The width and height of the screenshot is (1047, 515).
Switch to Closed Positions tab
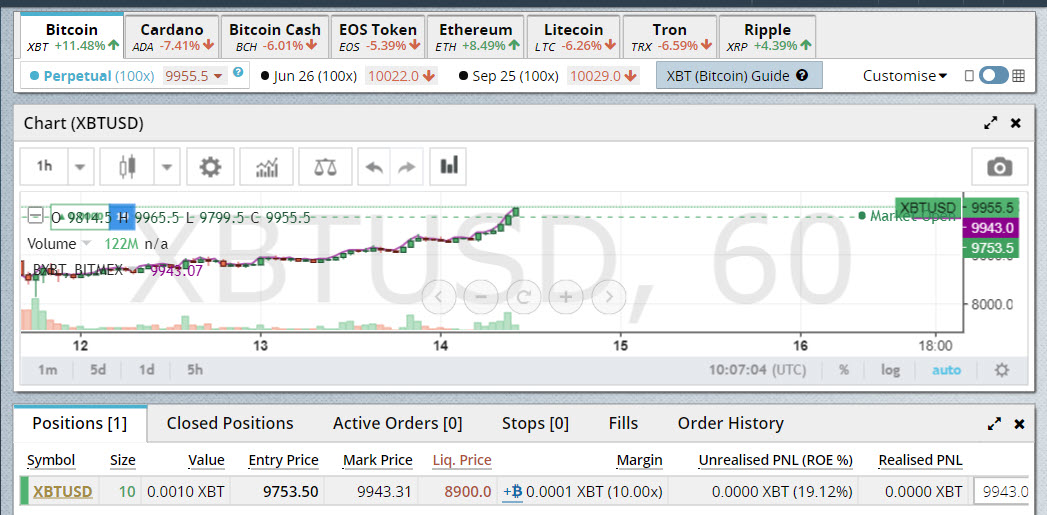point(230,423)
